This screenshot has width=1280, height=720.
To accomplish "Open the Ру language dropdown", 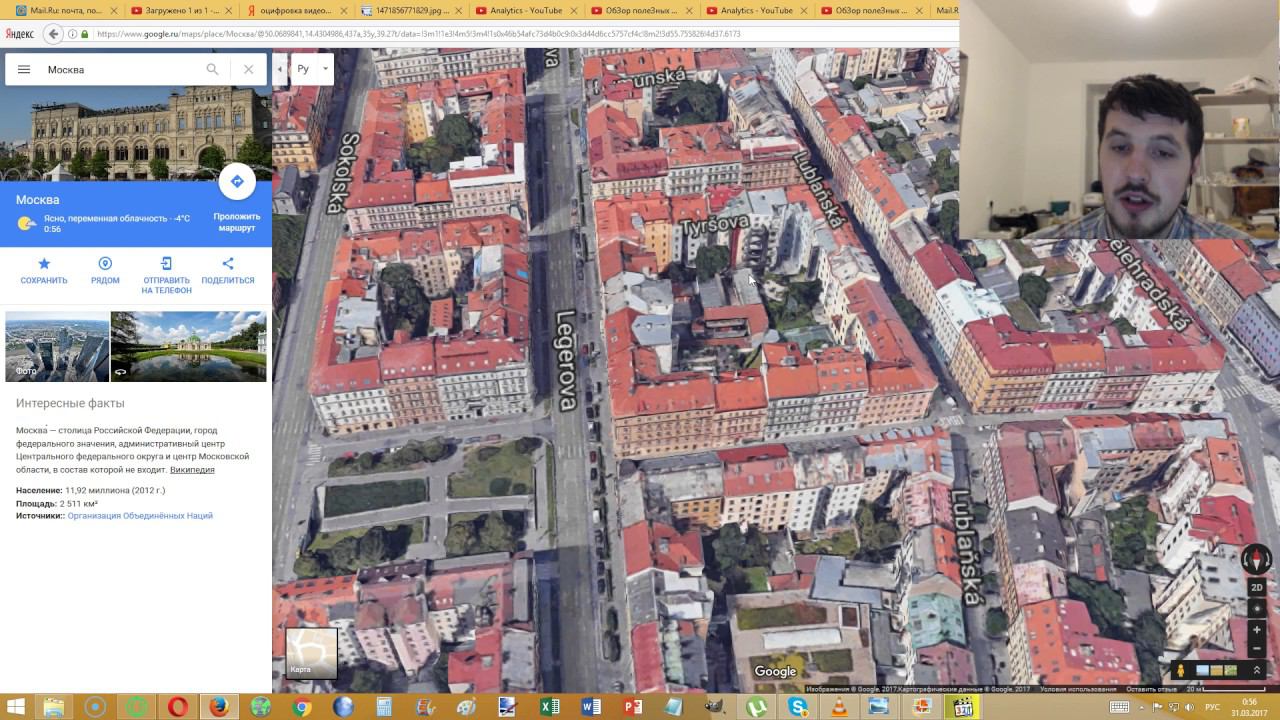I will tap(312, 69).
